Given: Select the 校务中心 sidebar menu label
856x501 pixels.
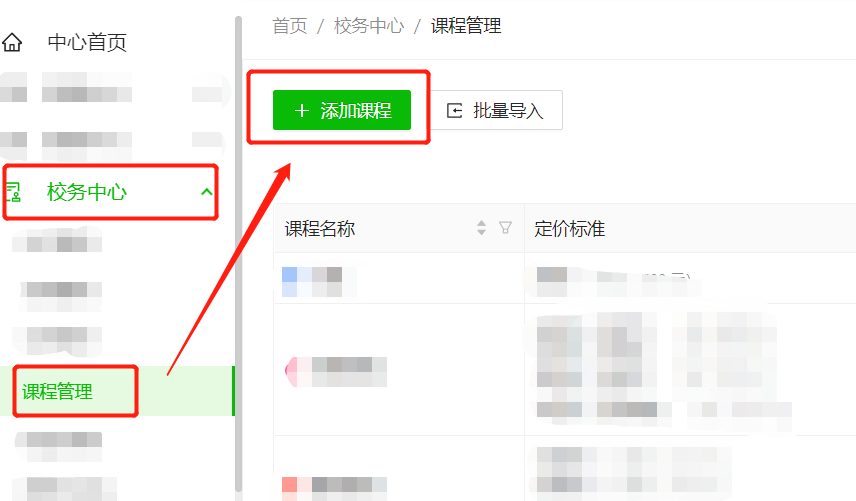Looking at the screenshot, I should point(87,192).
